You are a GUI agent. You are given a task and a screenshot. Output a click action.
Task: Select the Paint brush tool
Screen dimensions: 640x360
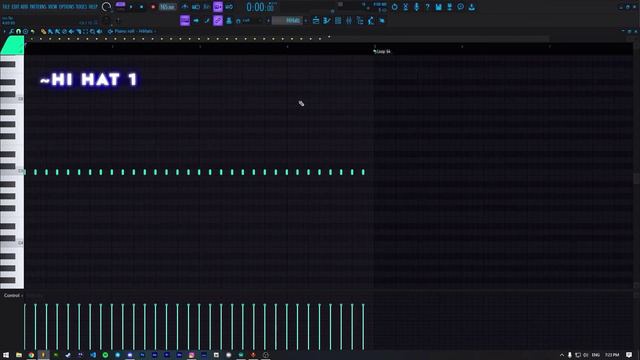coord(50,31)
